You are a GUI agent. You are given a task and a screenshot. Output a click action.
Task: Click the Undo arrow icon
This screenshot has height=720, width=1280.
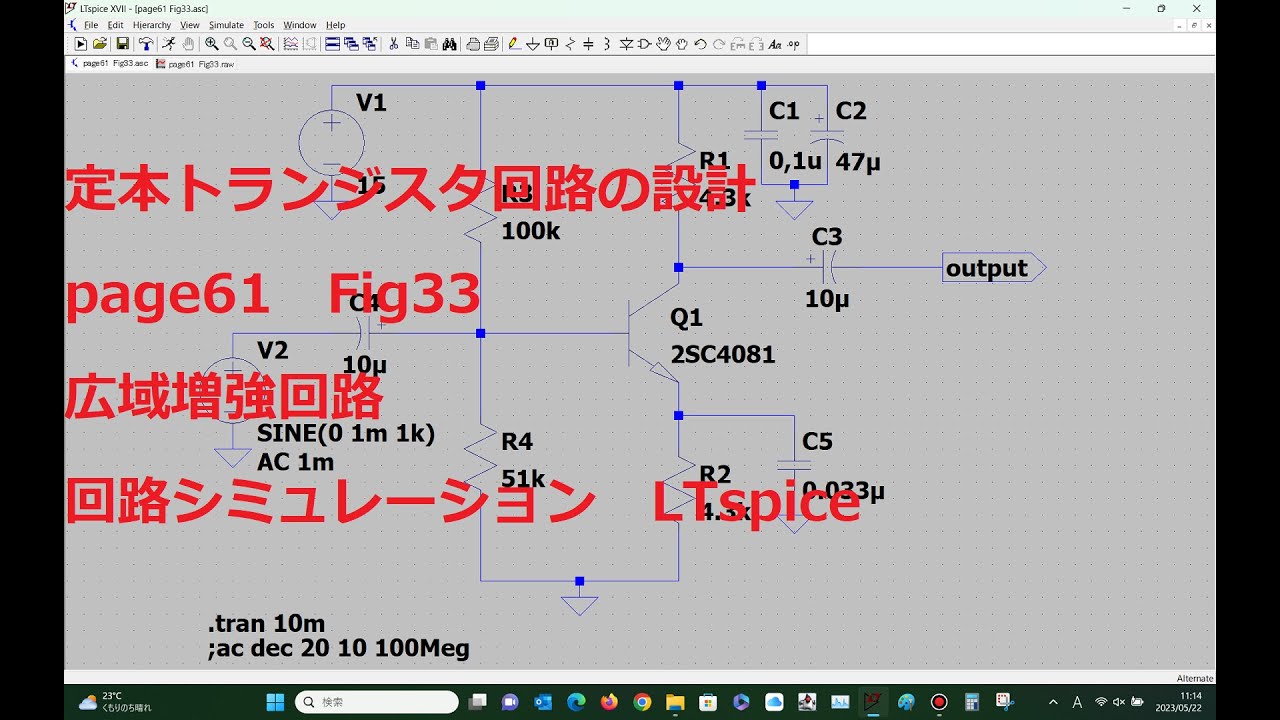pos(700,44)
